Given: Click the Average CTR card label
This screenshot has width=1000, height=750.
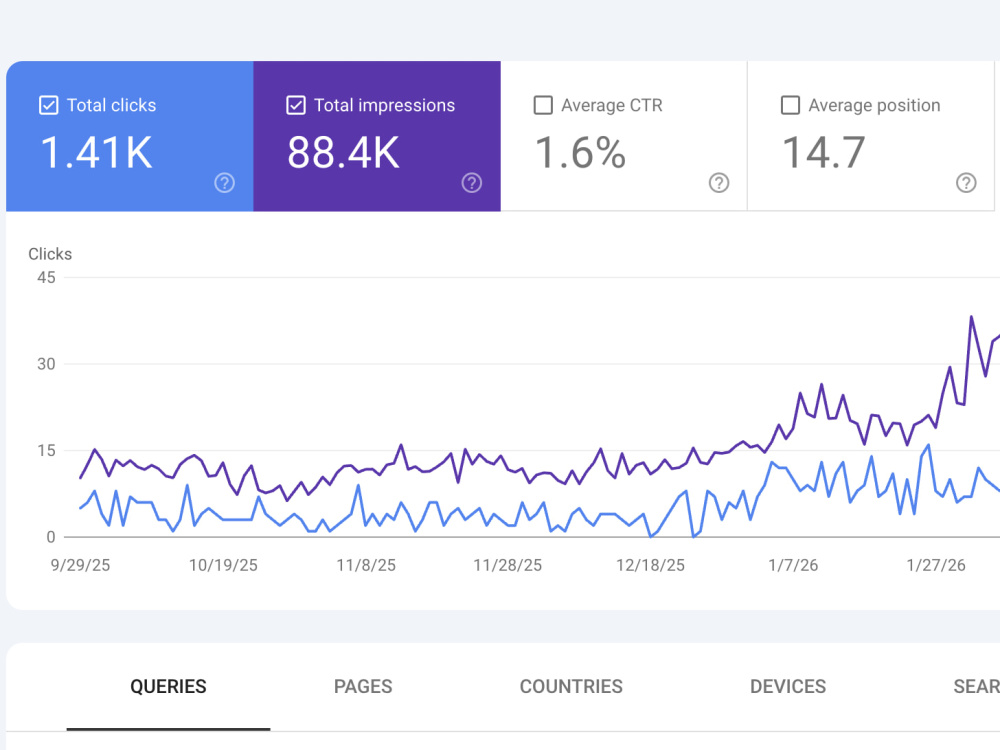Looking at the screenshot, I should pos(612,105).
